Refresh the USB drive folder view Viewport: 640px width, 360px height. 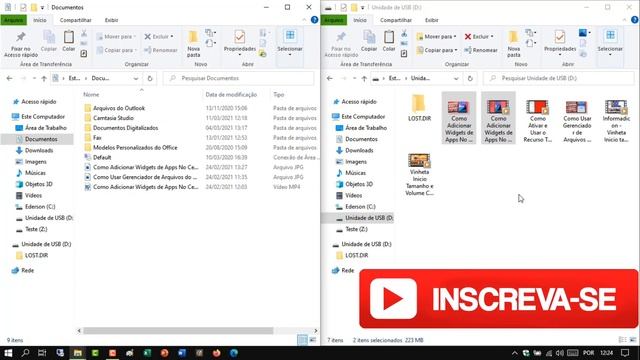pyautogui.click(x=470, y=78)
